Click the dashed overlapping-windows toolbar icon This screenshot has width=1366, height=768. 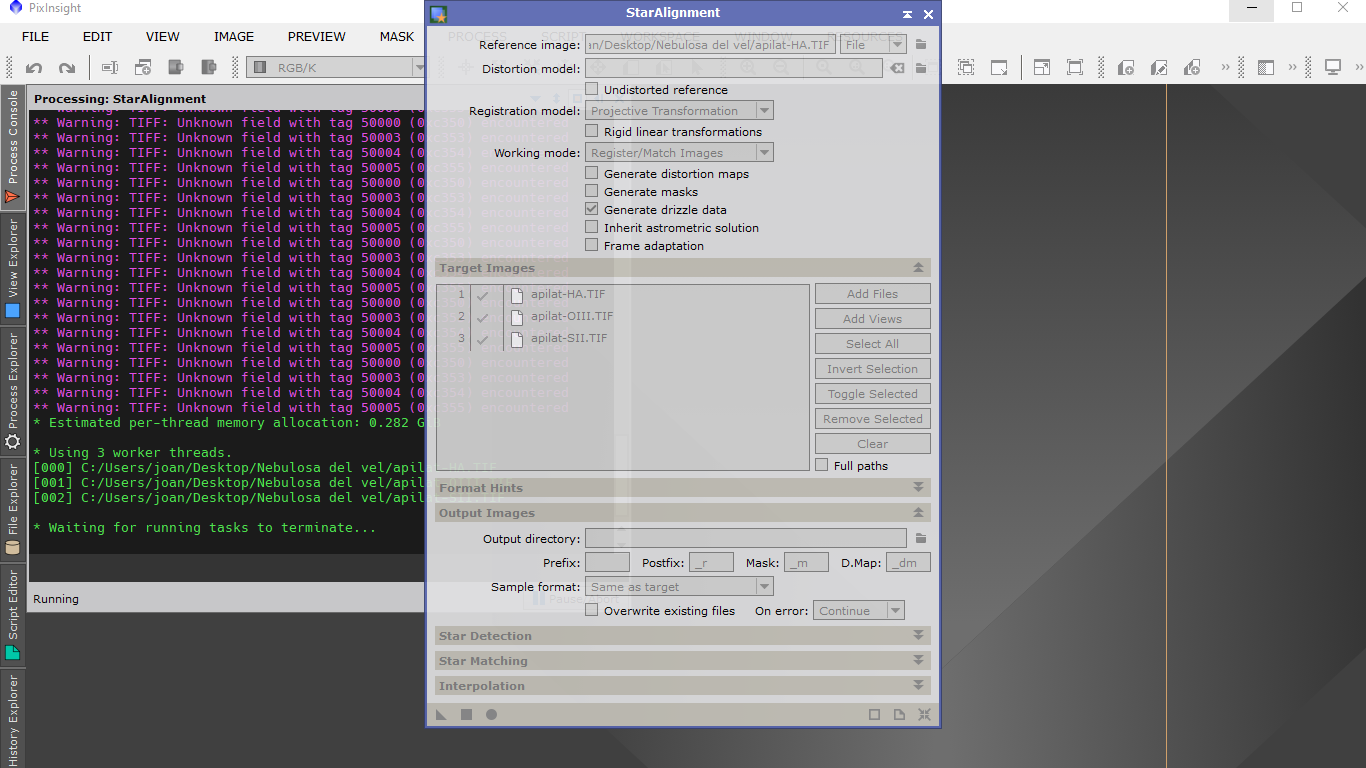(x=966, y=68)
